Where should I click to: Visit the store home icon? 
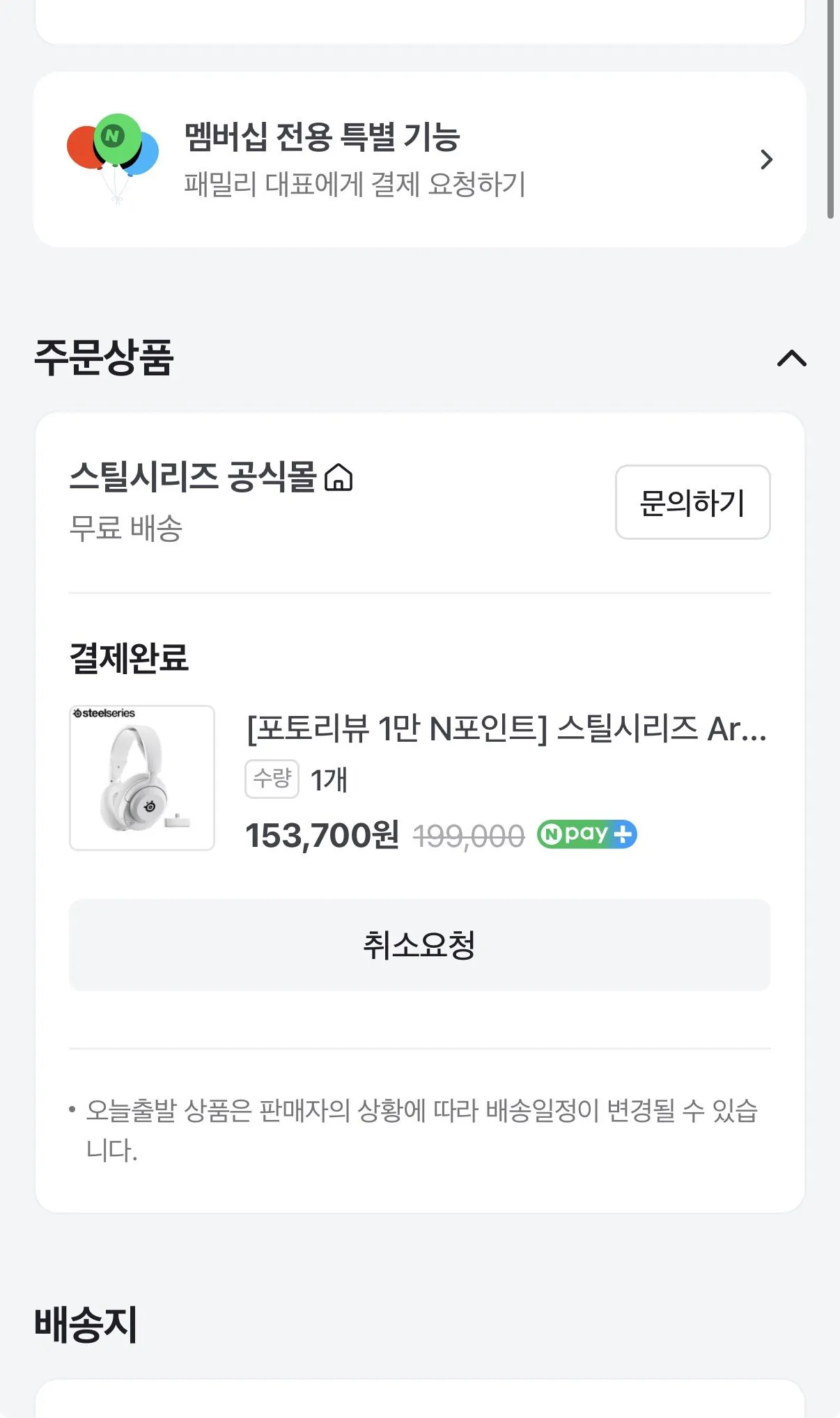339,478
